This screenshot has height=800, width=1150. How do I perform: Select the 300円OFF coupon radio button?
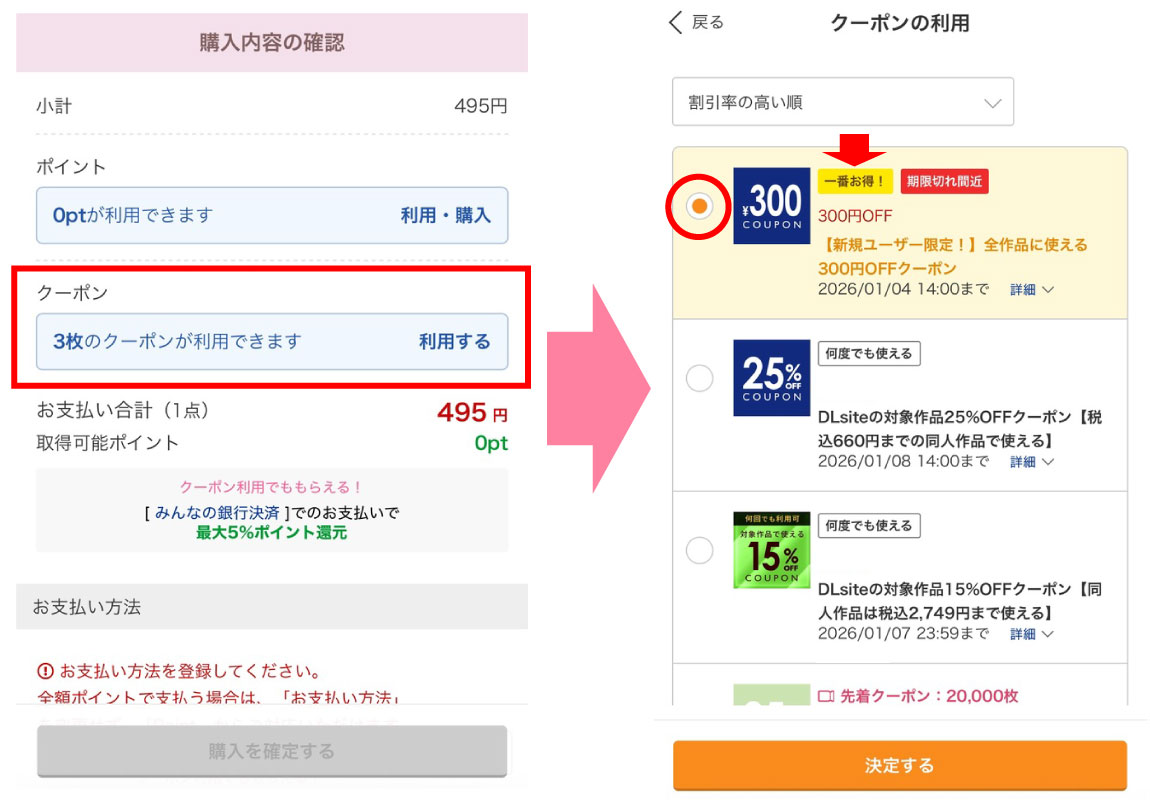tap(700, 206)
